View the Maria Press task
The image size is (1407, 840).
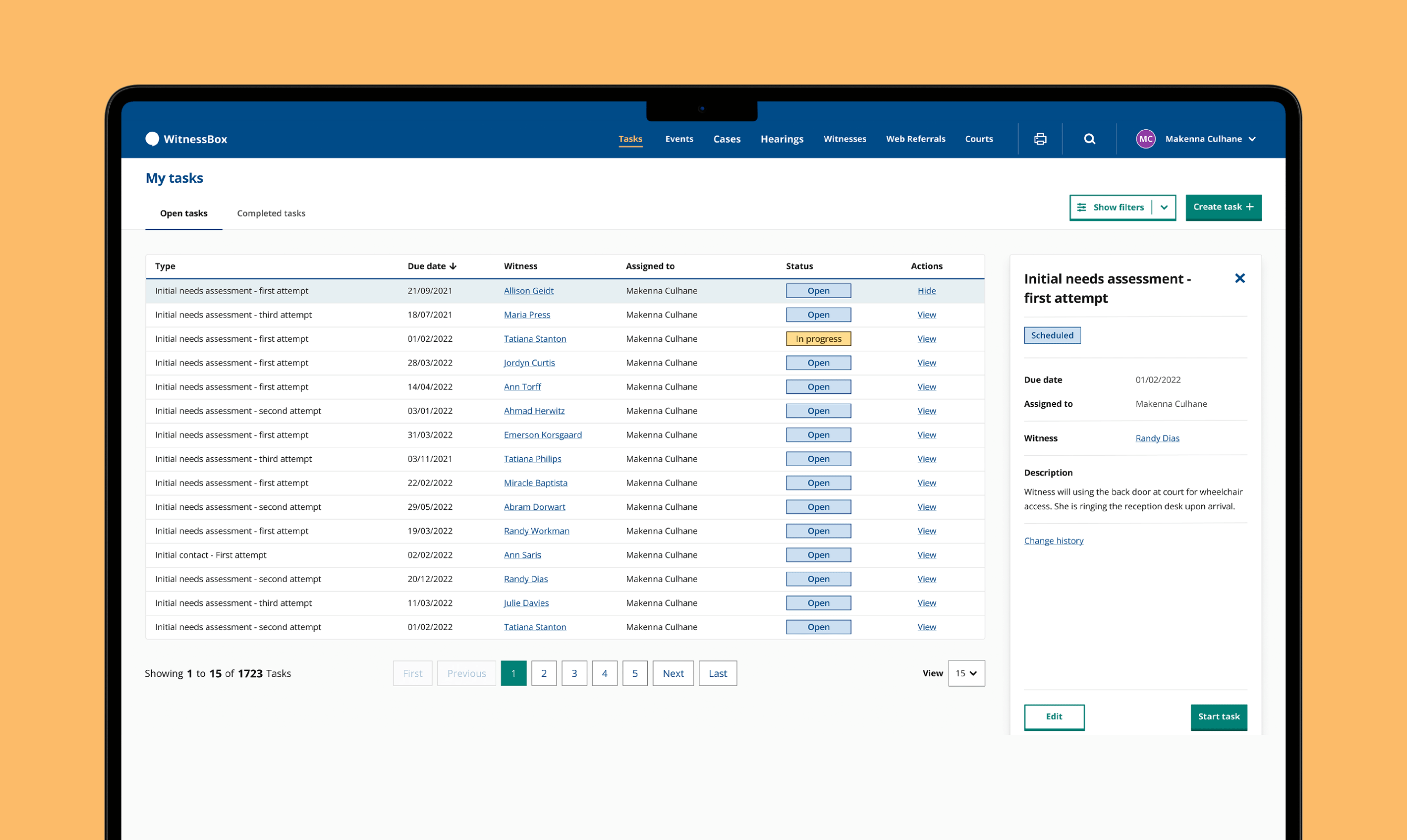(x=927, y=316)
